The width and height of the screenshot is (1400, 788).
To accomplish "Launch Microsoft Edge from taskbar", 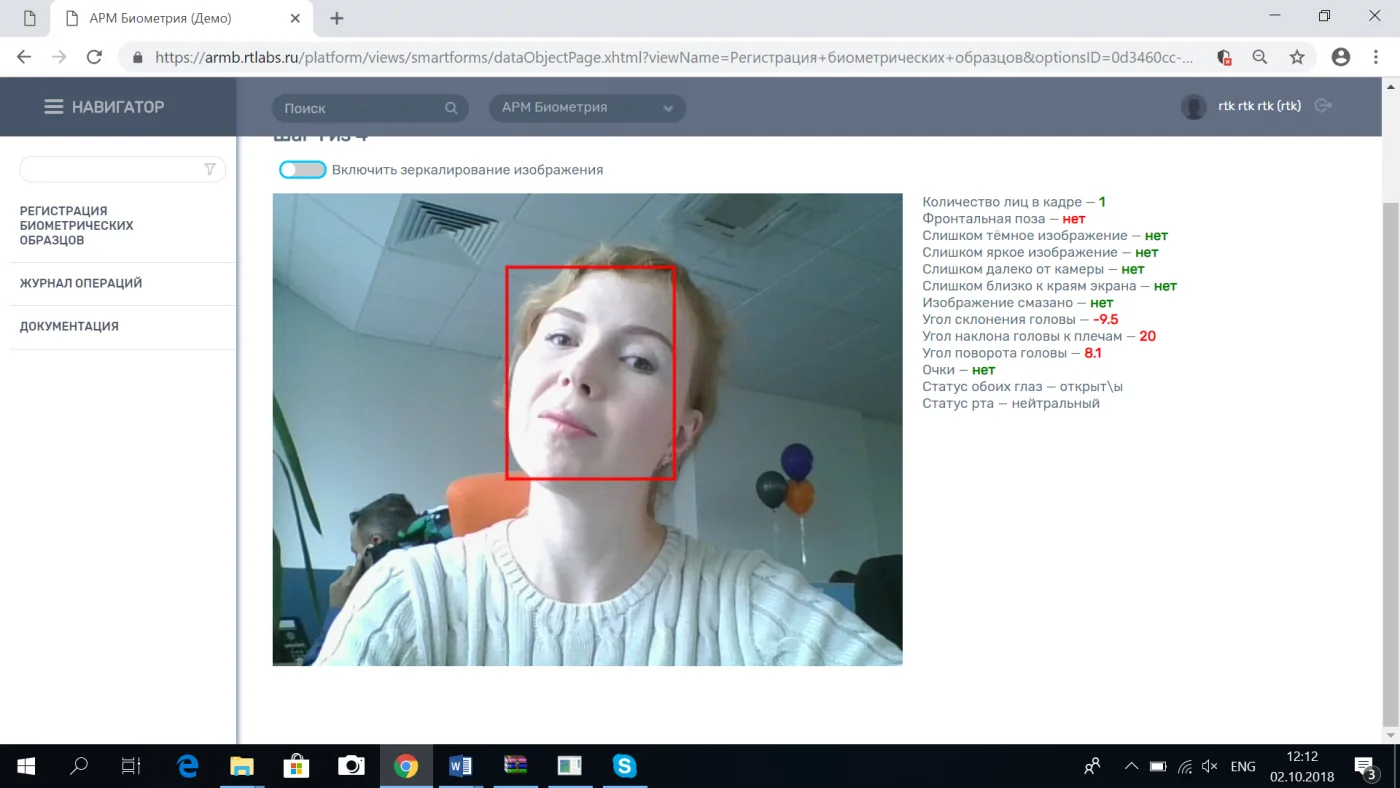I will pyautogui.click(x=187, y=766).
